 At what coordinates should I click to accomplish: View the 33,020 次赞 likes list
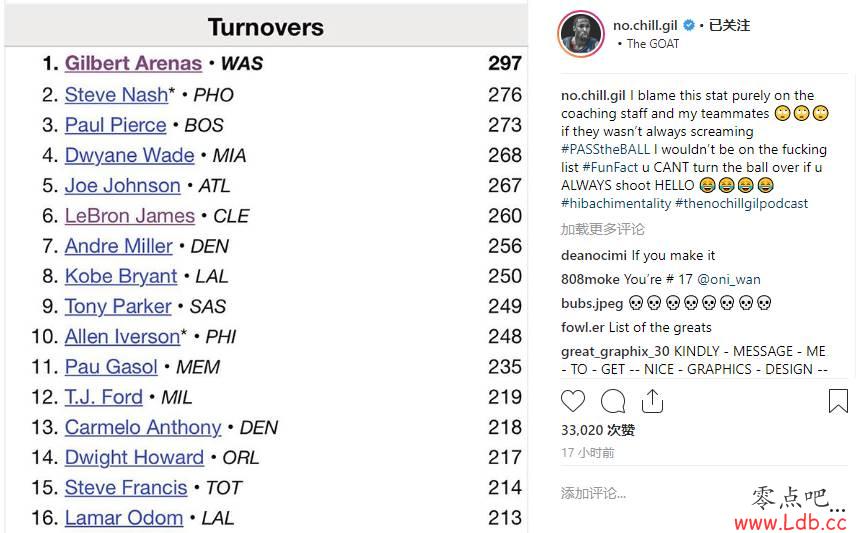click(x=597, y=430)
